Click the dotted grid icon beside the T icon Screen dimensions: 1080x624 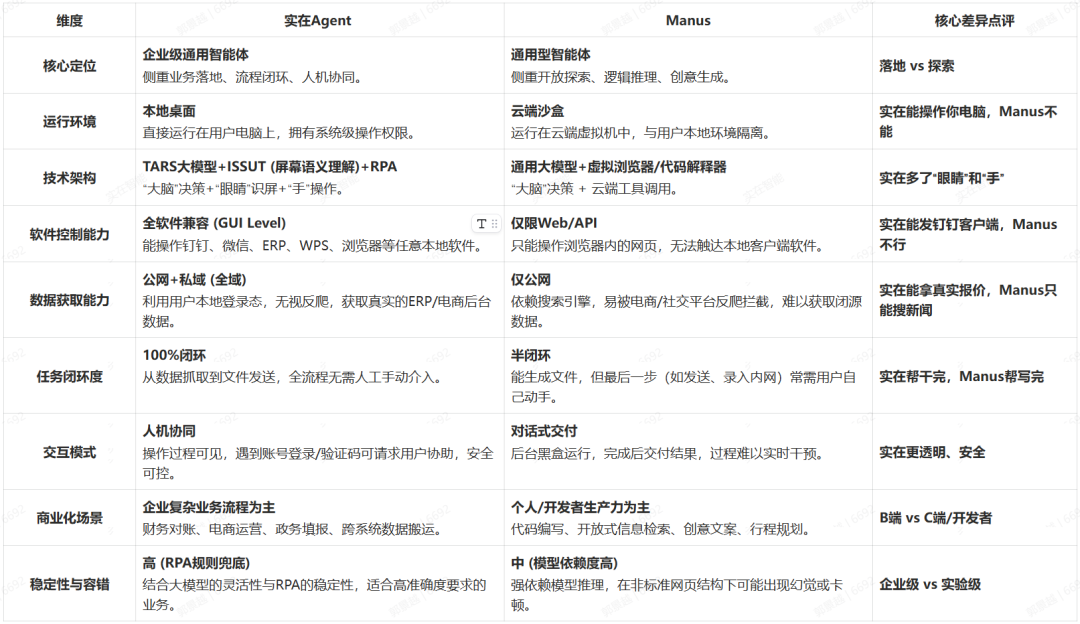pos(494,224)
